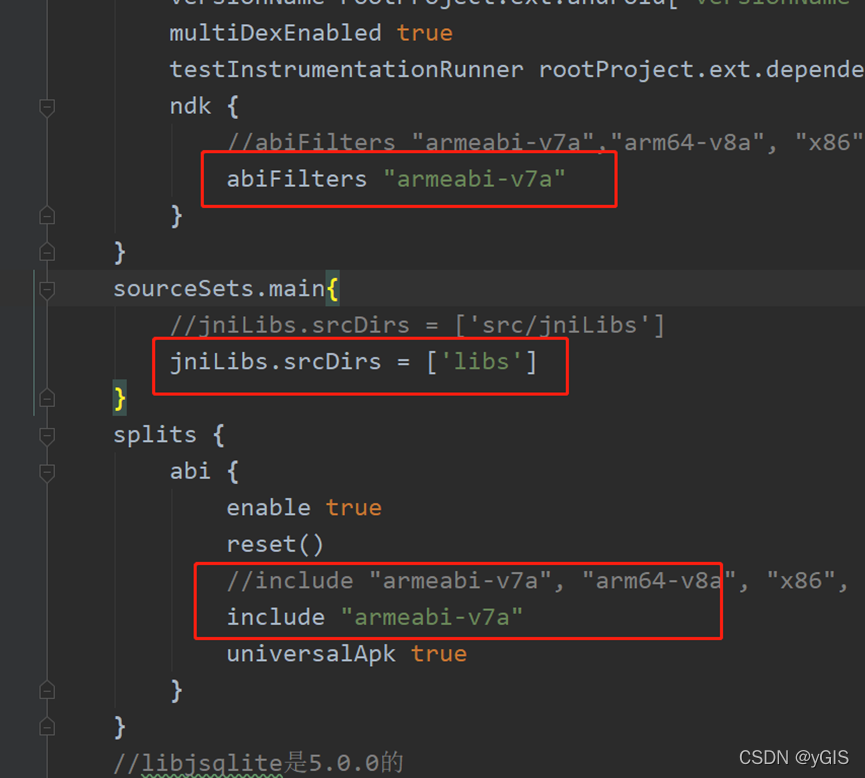Collapse the abi block fold arrow
Image resolution: width=865 pixels, height=778 pixels.
pos(46,471)
